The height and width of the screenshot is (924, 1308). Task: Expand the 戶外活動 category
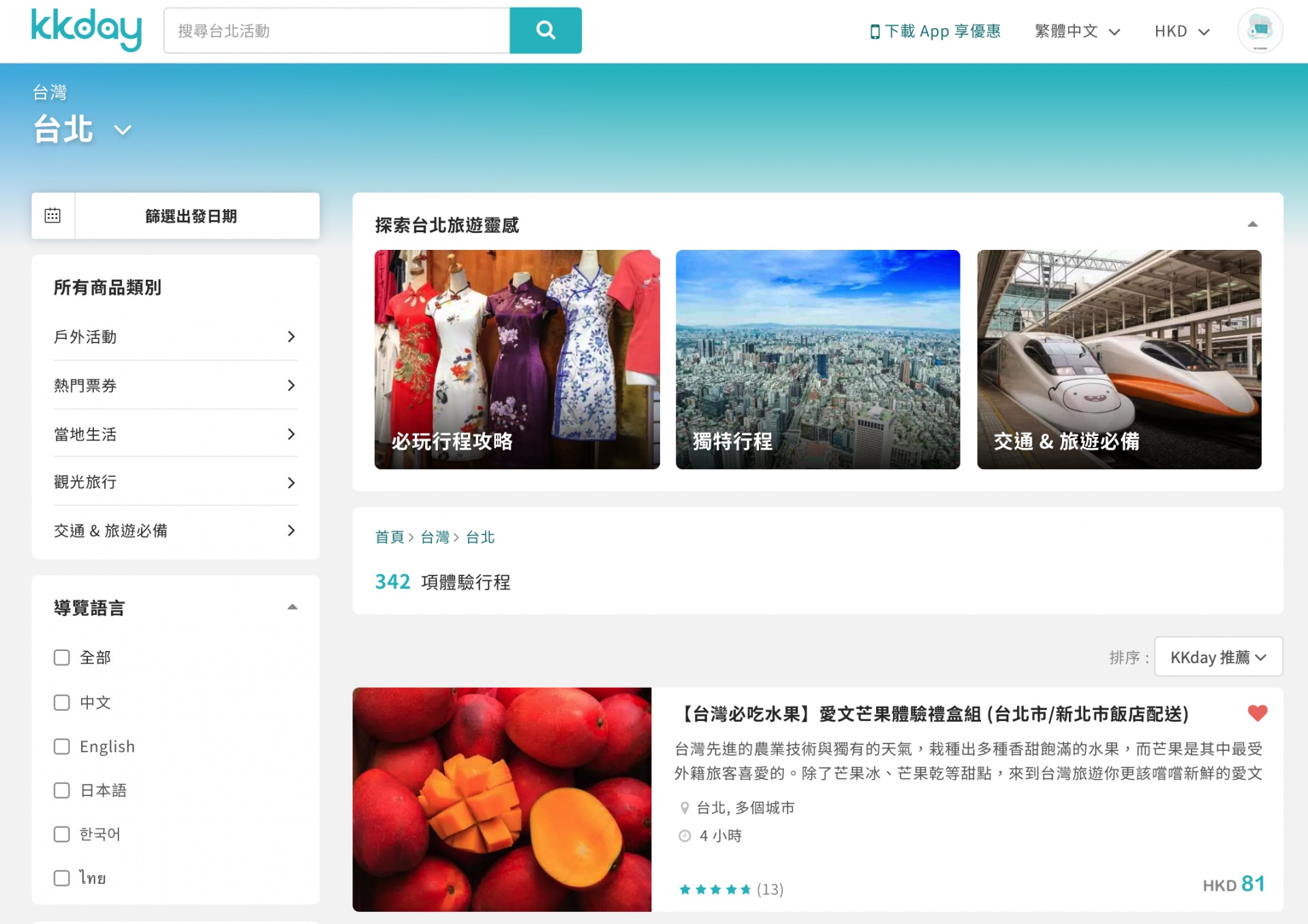(x=176, y=336)
